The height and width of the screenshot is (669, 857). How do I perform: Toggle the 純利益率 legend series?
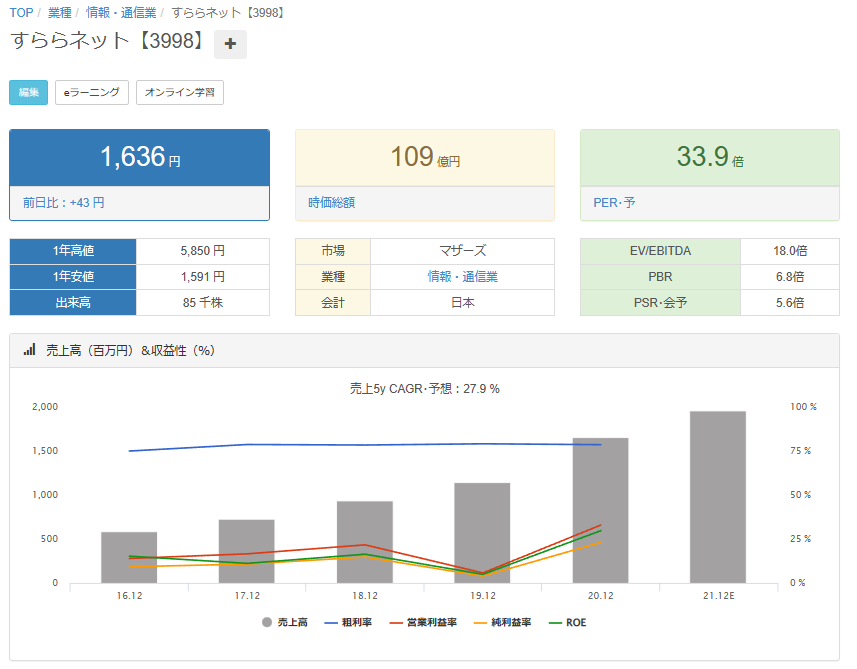[502, 623]
